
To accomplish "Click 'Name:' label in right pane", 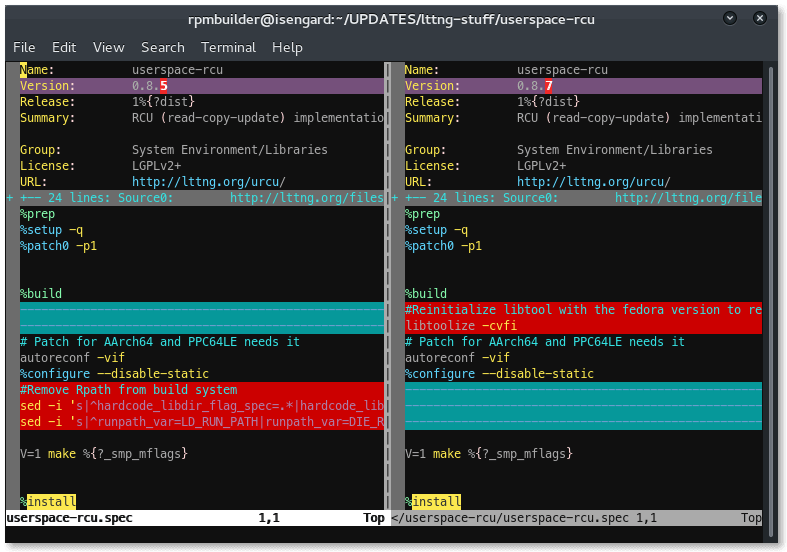I will 422,70.
